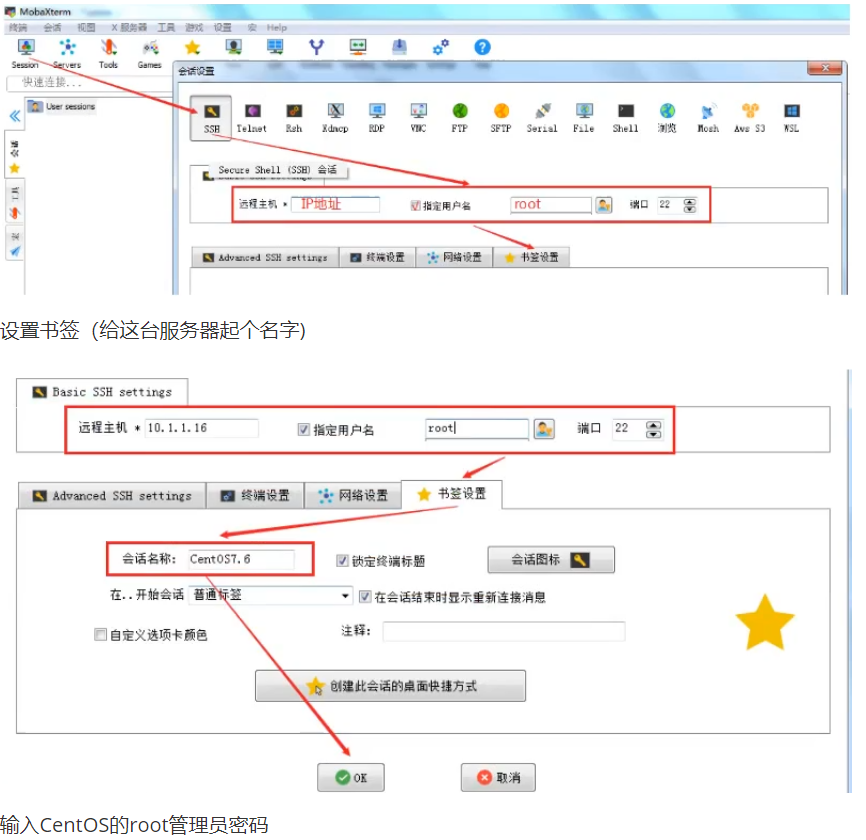Image resolution: width=866 pixels, height=840 pixels.
Task: Click the blue Y-shaped MultiExec toolbar icon
Action: click(x=316, y=47)
